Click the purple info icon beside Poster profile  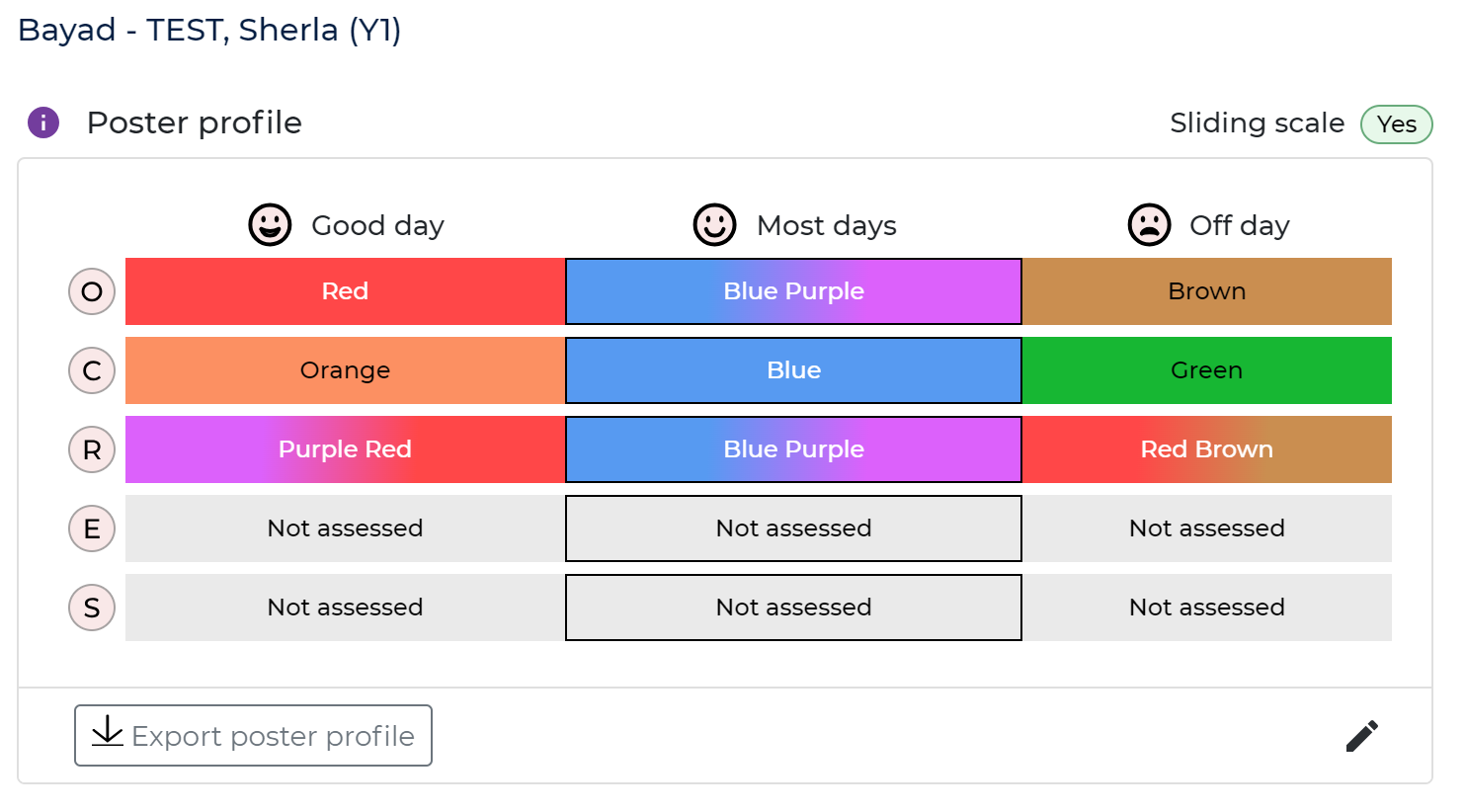(x=43, y=123)
